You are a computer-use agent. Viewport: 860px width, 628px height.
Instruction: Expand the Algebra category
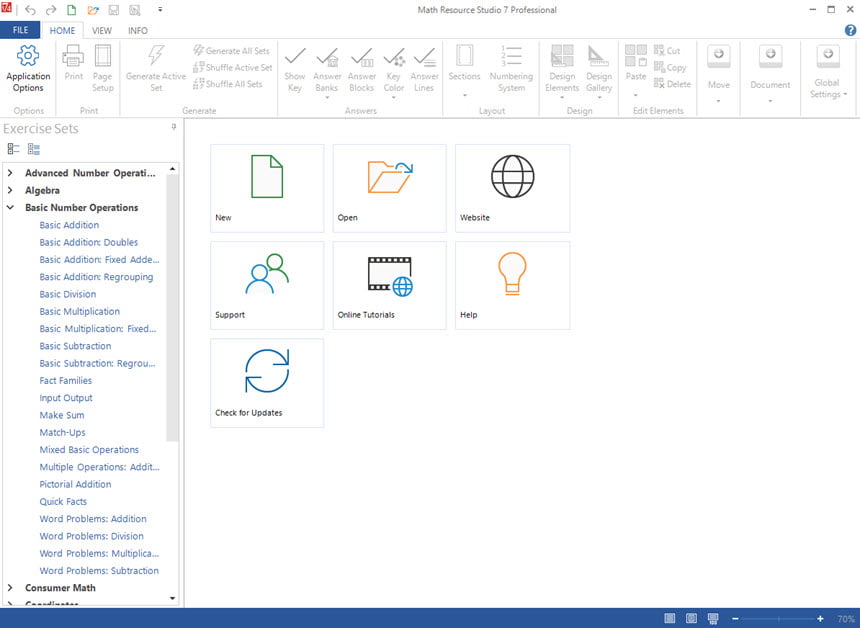tap(10, 190)
